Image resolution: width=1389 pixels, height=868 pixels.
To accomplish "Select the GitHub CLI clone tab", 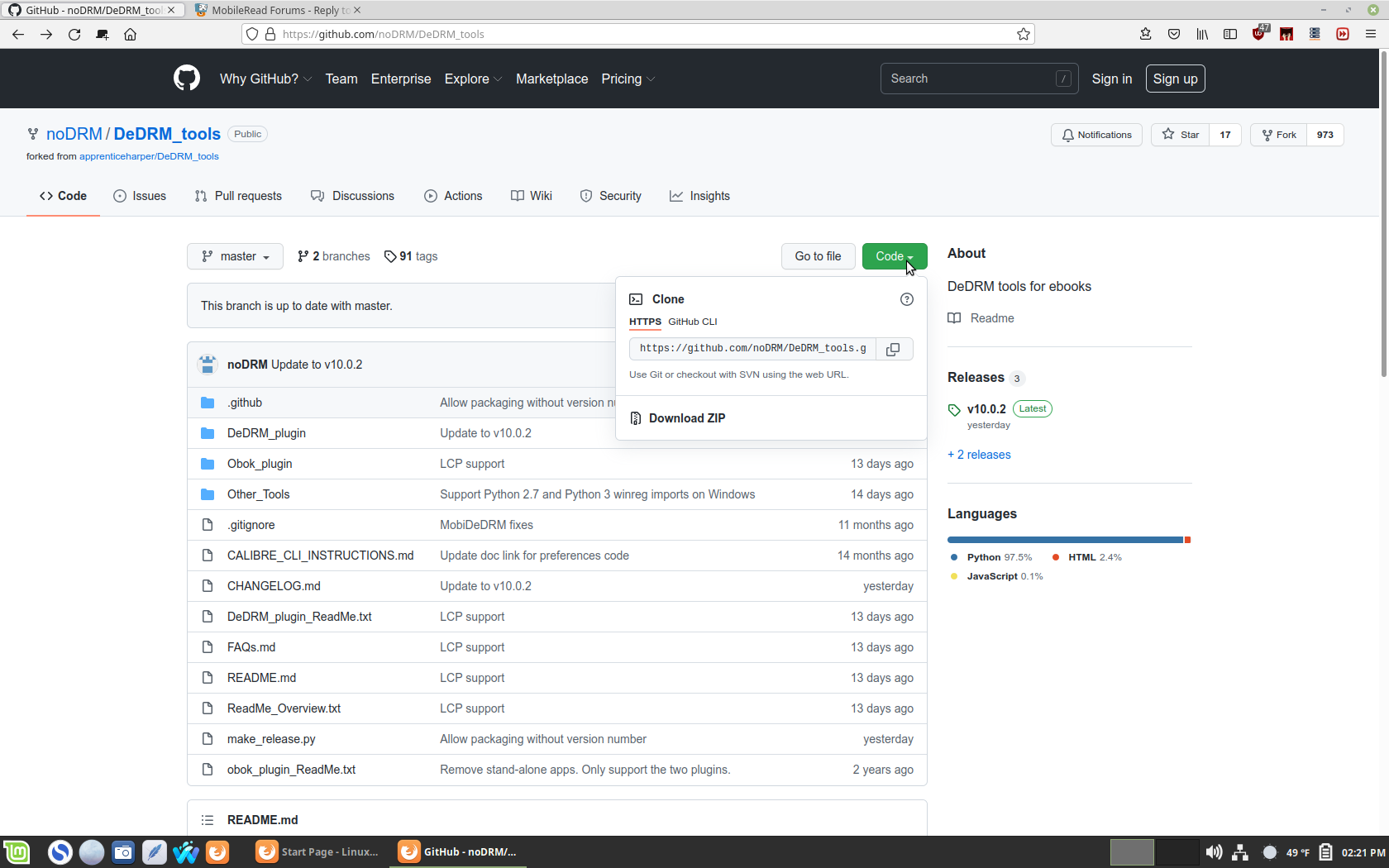I will click(693, 322).
